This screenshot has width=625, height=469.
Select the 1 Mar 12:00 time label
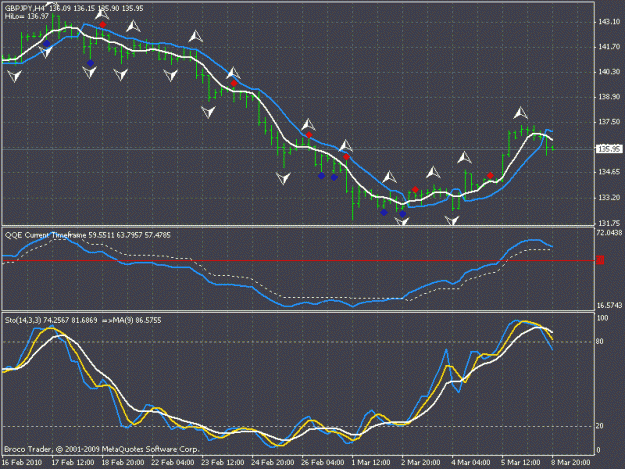(371, 462)
